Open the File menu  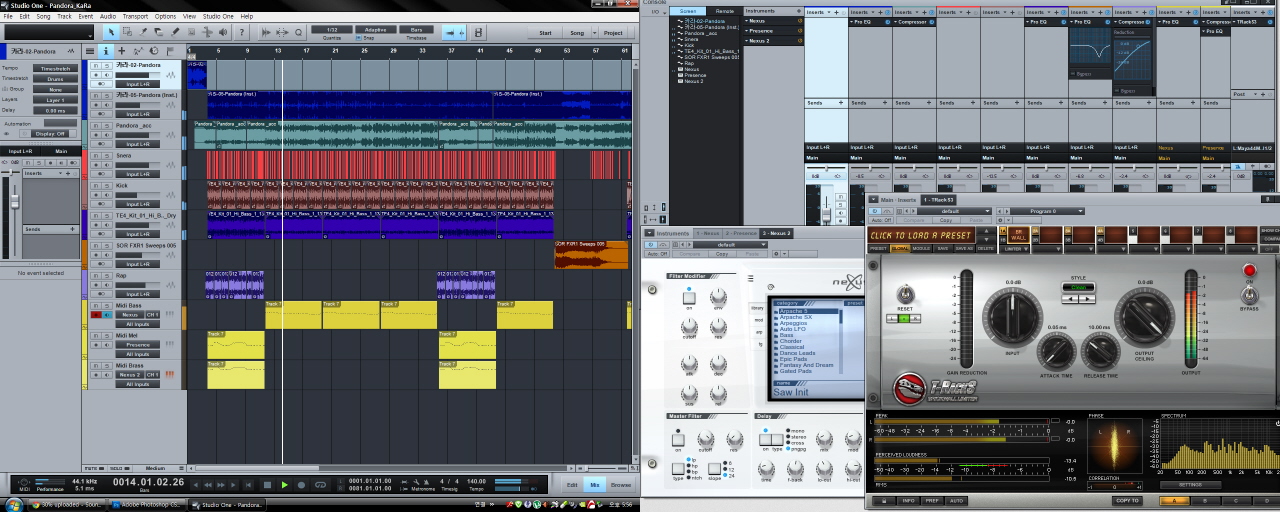click(9, 16)
